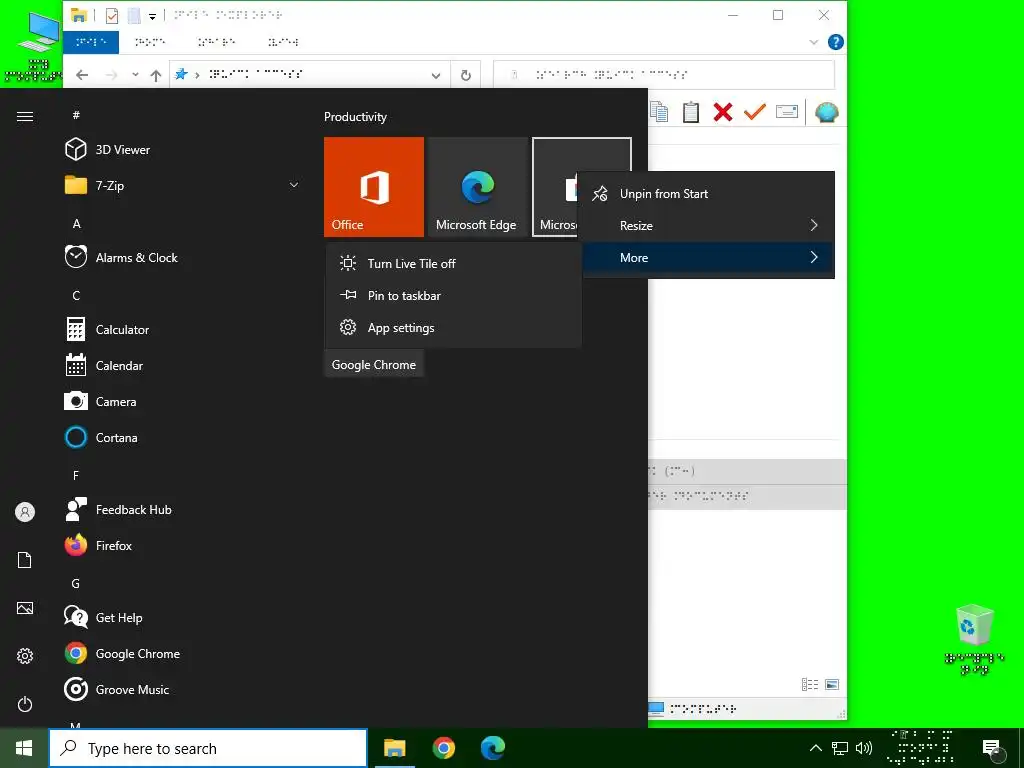This screenshot has height=768, width=1024.
Task: Open Explorer's recent locations dropdown
Action: tap(135, 75)
